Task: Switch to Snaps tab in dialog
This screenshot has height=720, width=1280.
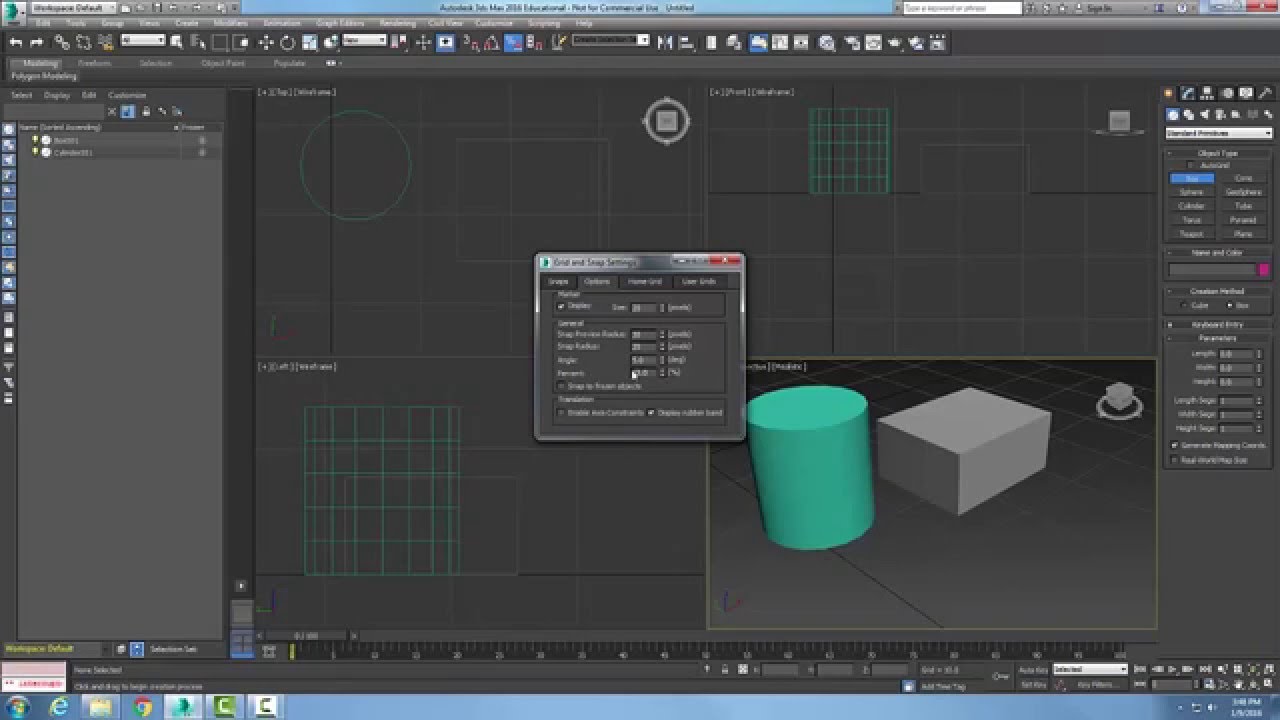Action: coord(558,282)
